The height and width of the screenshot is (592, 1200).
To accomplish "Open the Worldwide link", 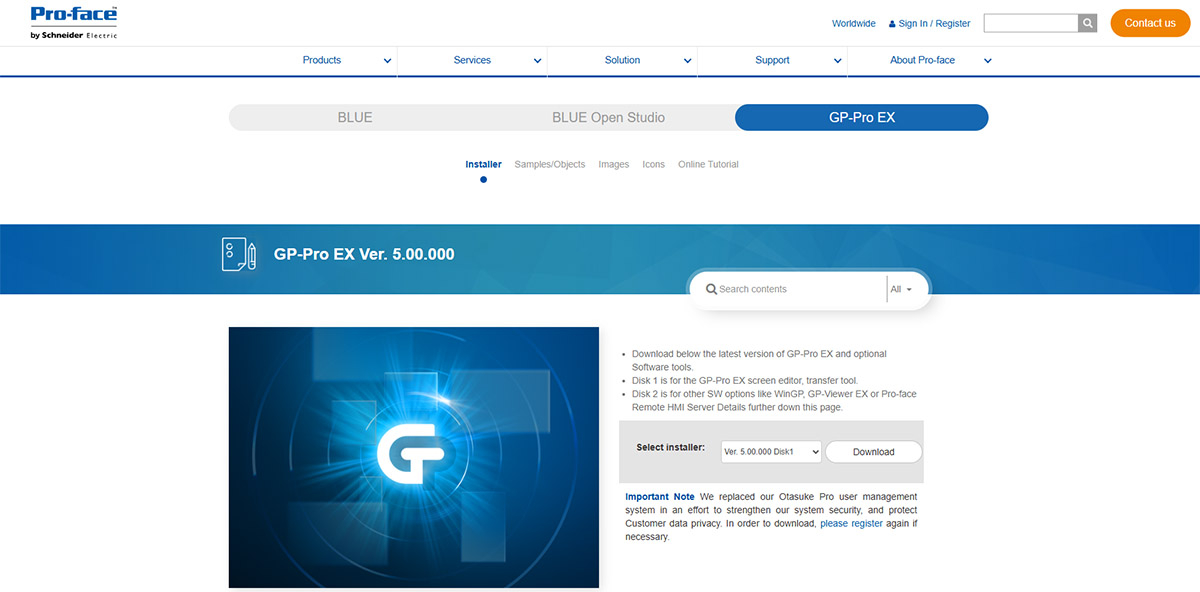I will pyautogui.click(x=854, y=24).
